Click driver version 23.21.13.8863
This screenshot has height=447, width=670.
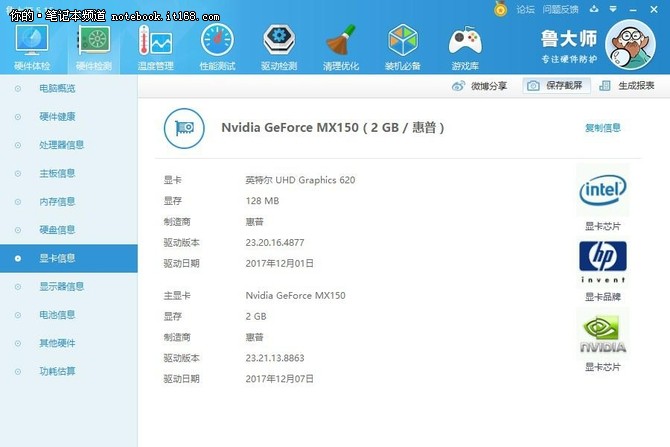(x=275, y=358)
